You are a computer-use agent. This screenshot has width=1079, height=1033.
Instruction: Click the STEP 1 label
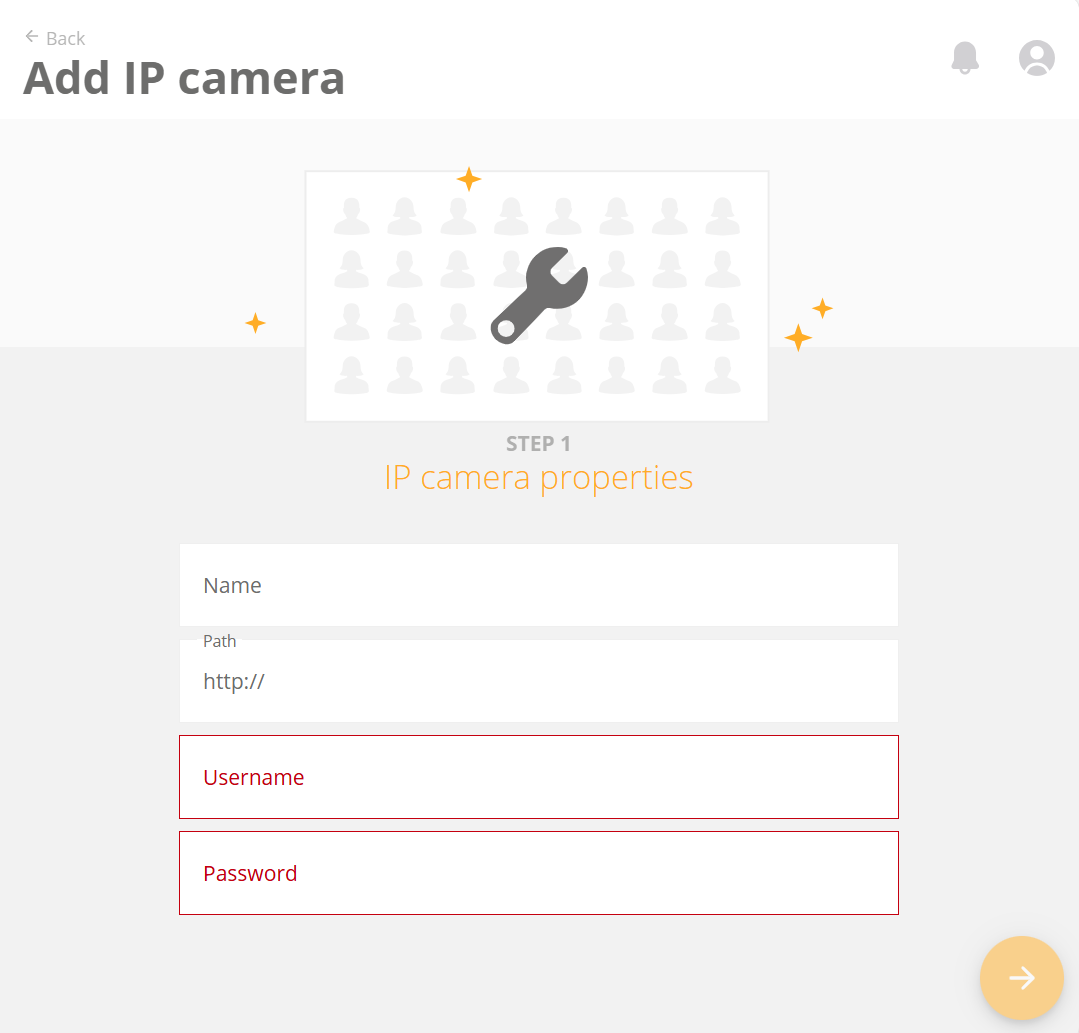click(x=538, y=444)
